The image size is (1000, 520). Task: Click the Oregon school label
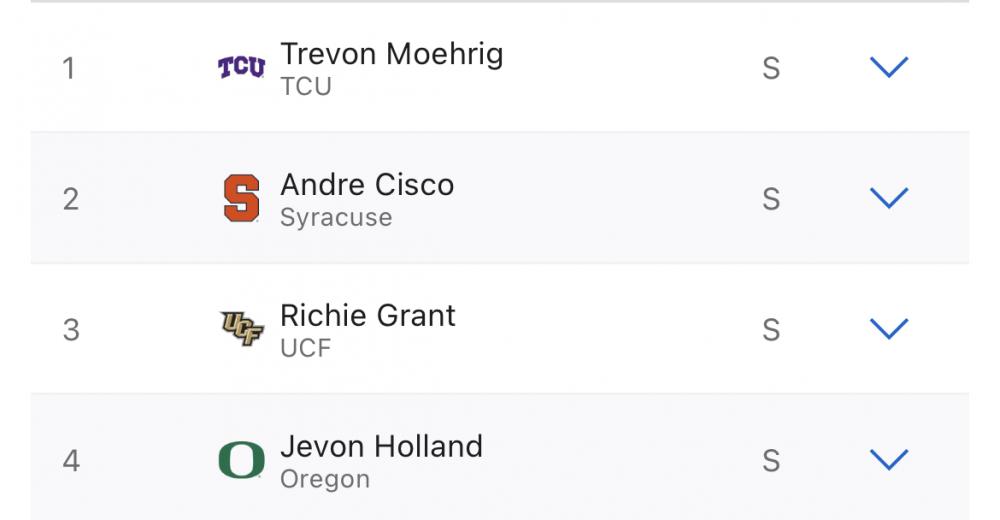click(x=325, y=479)
